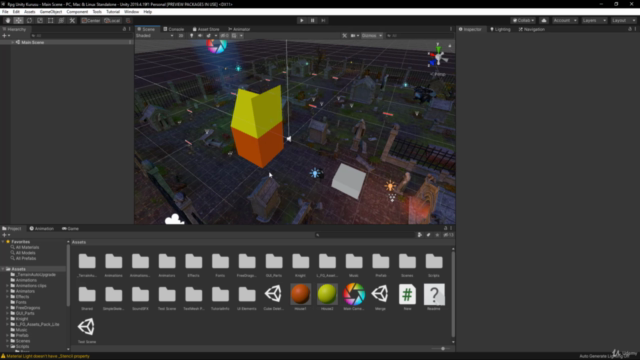Viewport: 640px width, 360px height.
Task: Select the Scale tool in the toolbar
Action: tap(40, 20)
